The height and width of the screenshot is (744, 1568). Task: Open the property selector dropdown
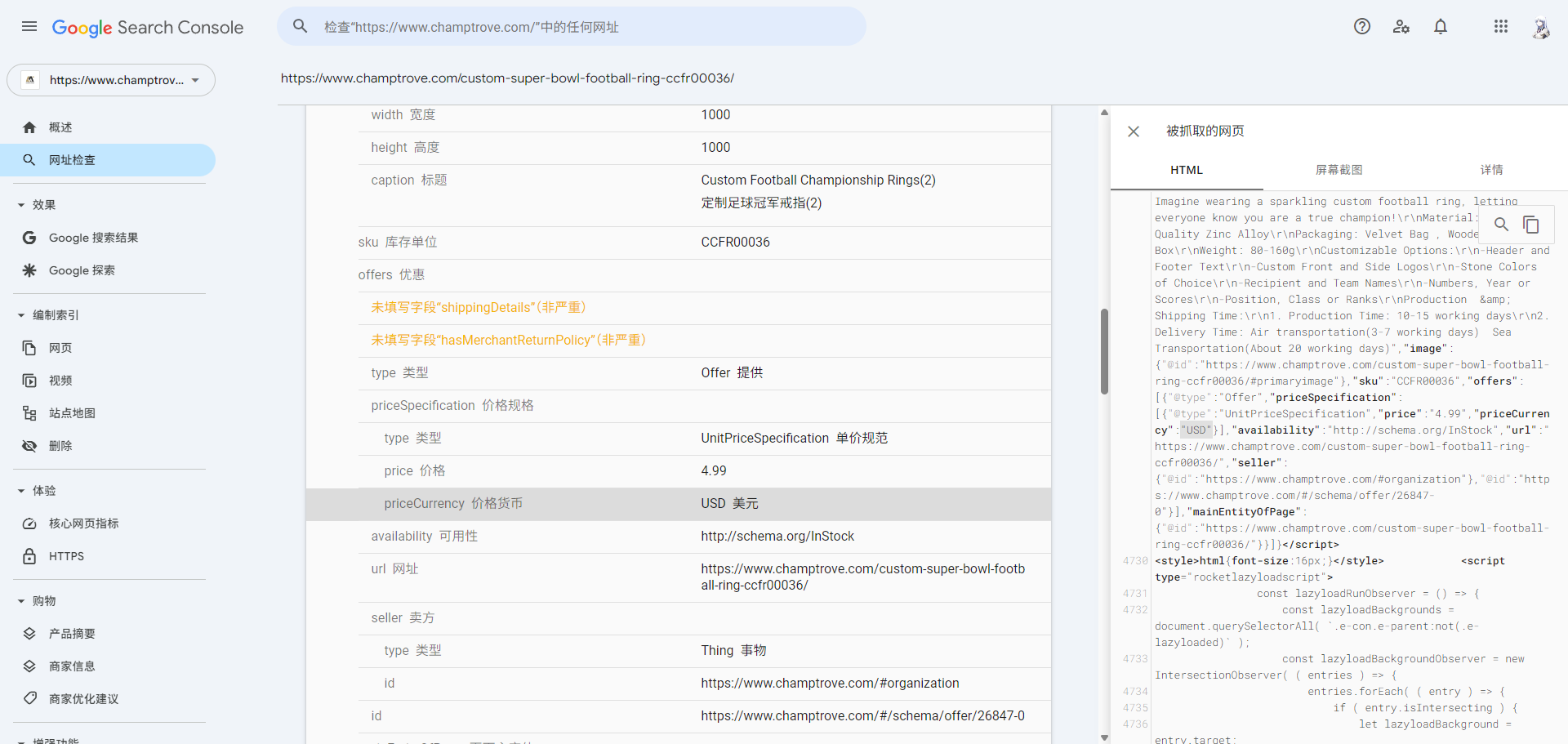point(111,80)
